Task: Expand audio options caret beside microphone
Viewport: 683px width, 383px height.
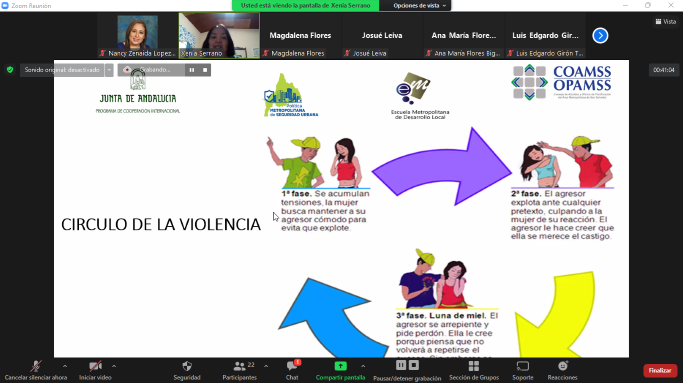Action: pos(65,366)
